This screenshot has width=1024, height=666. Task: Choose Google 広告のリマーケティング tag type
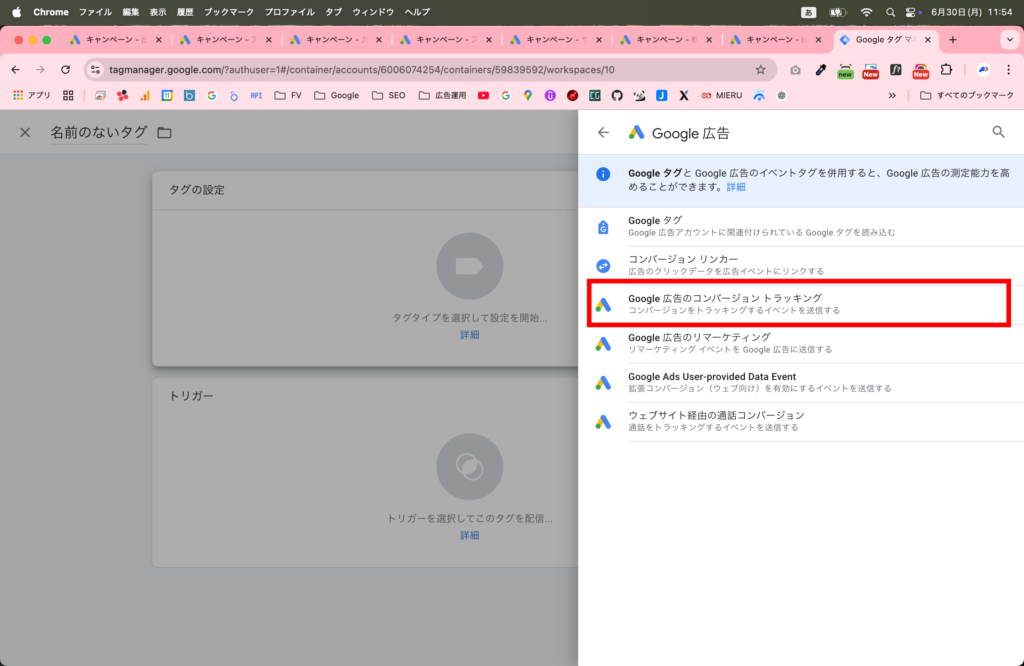[801, 343]
